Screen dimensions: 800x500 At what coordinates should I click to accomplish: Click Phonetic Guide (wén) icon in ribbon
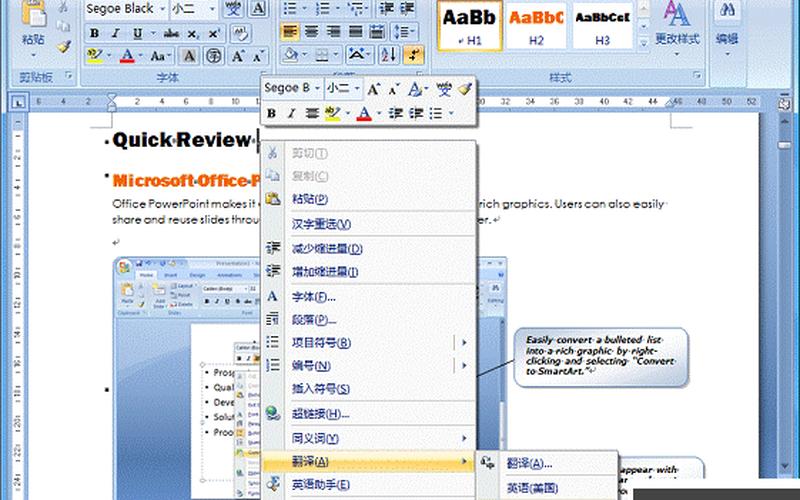(x=233, y=9)
